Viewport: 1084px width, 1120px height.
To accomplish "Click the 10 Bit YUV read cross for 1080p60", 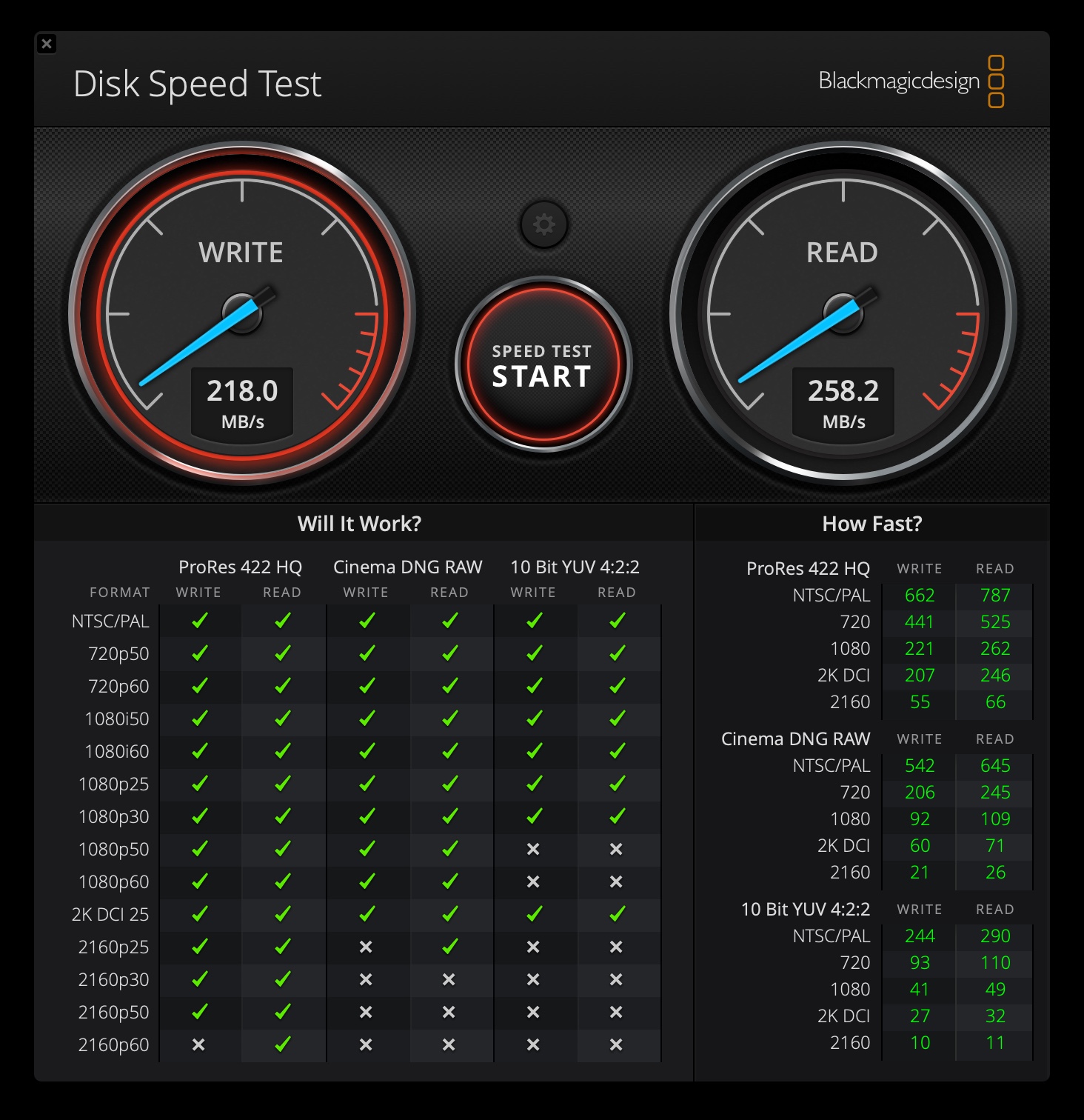I will pyautogui.click(x=616, y=881).
